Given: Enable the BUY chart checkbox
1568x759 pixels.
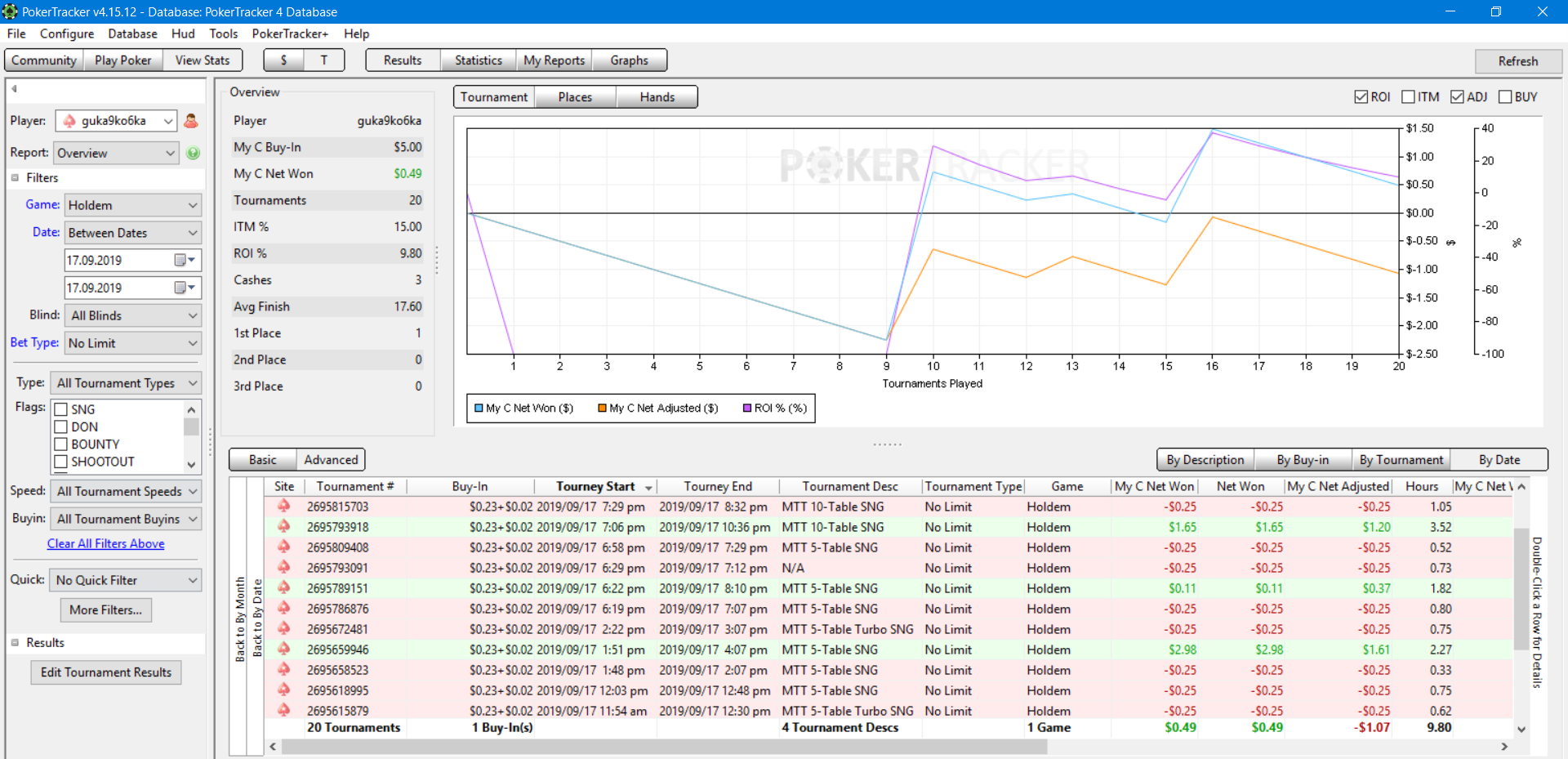Looking at the screenshot, I should (x=1505, y=97).
